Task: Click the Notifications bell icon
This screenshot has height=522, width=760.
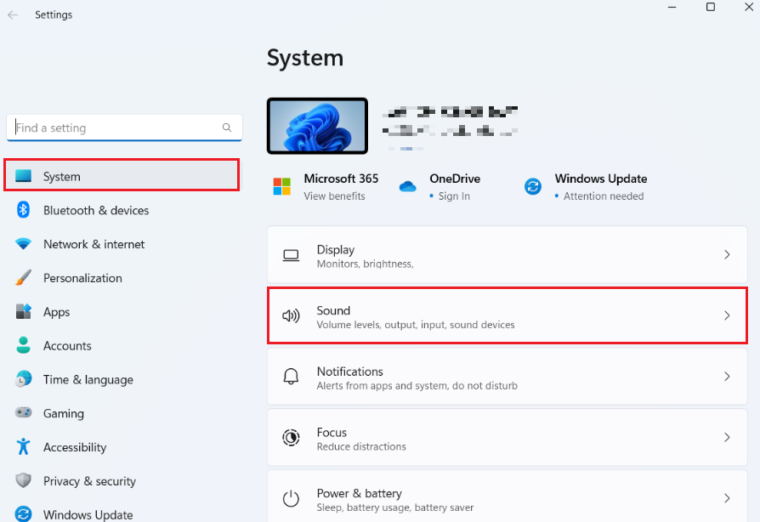Action: point(291,377)
